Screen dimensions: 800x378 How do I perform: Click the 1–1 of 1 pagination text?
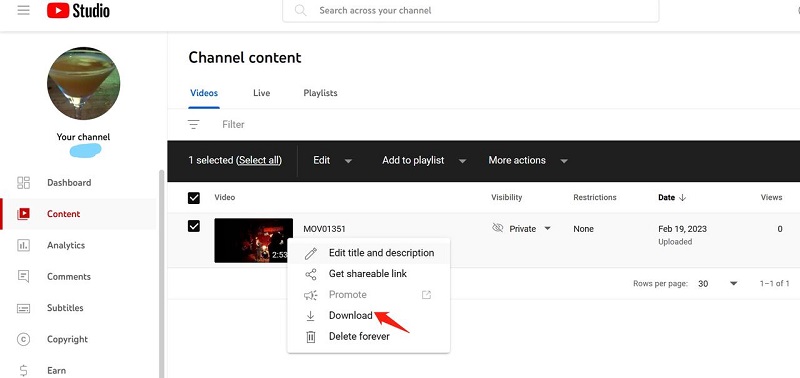coord(774,284)
